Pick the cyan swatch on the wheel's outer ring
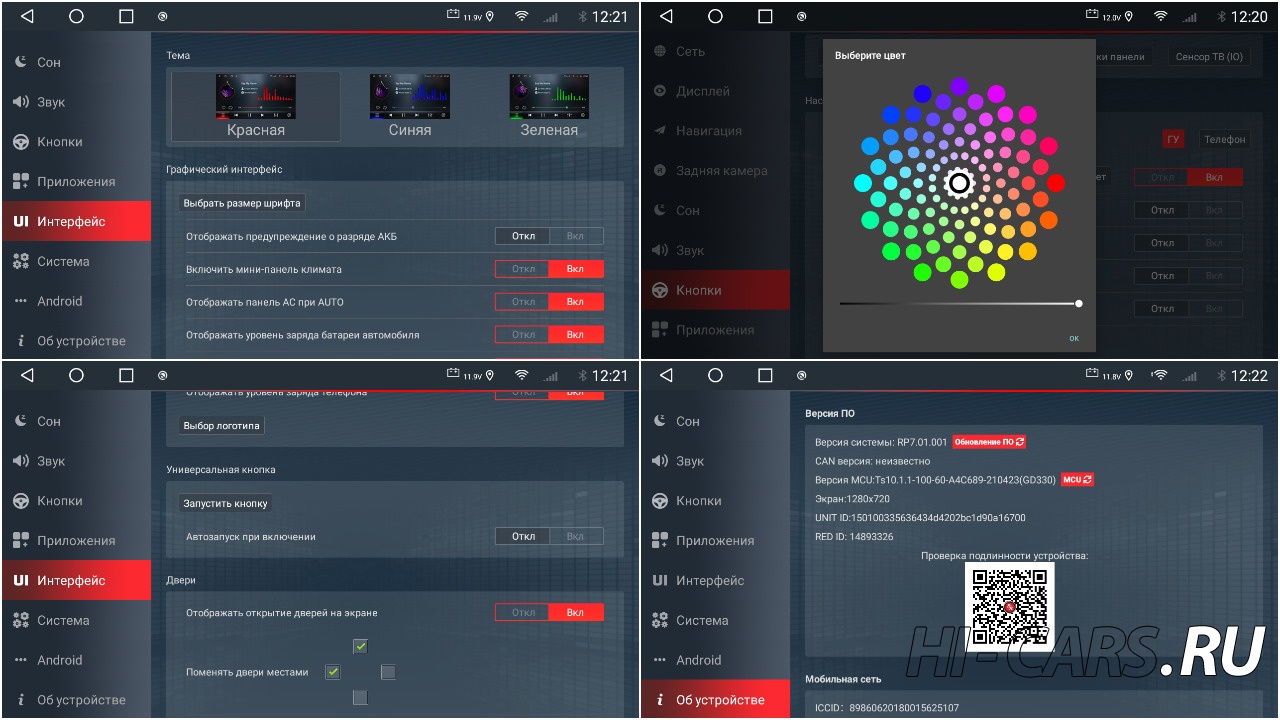Viewport: 1280px width, 720px height. click(x=863, y=183)
